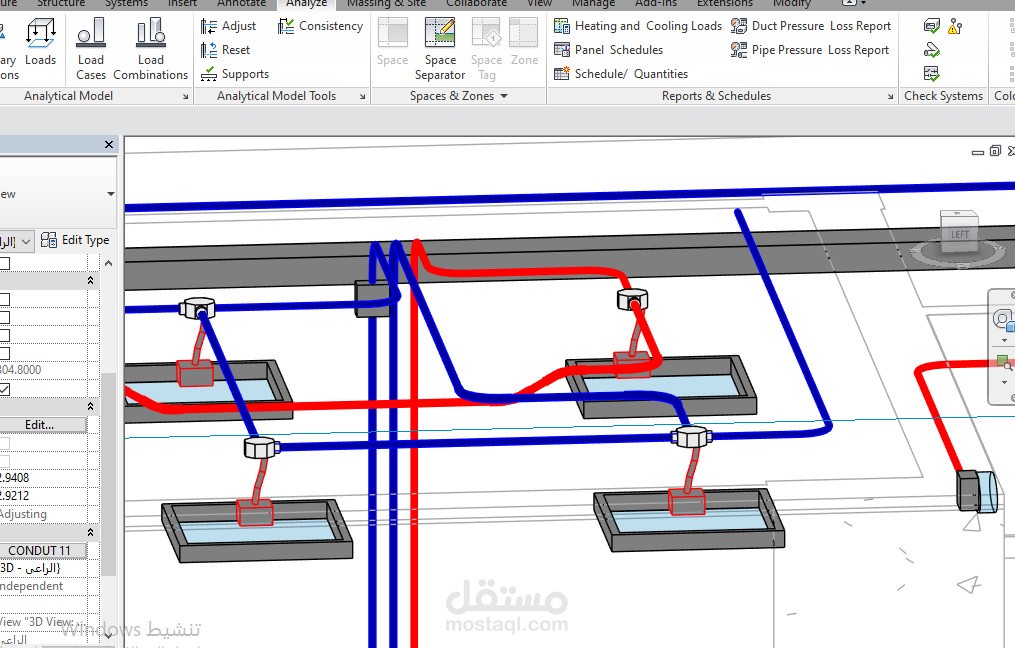Click the Reset analytical model tool
The height and width of the screenshot is (648, 1015).
[x=225, y=50]
